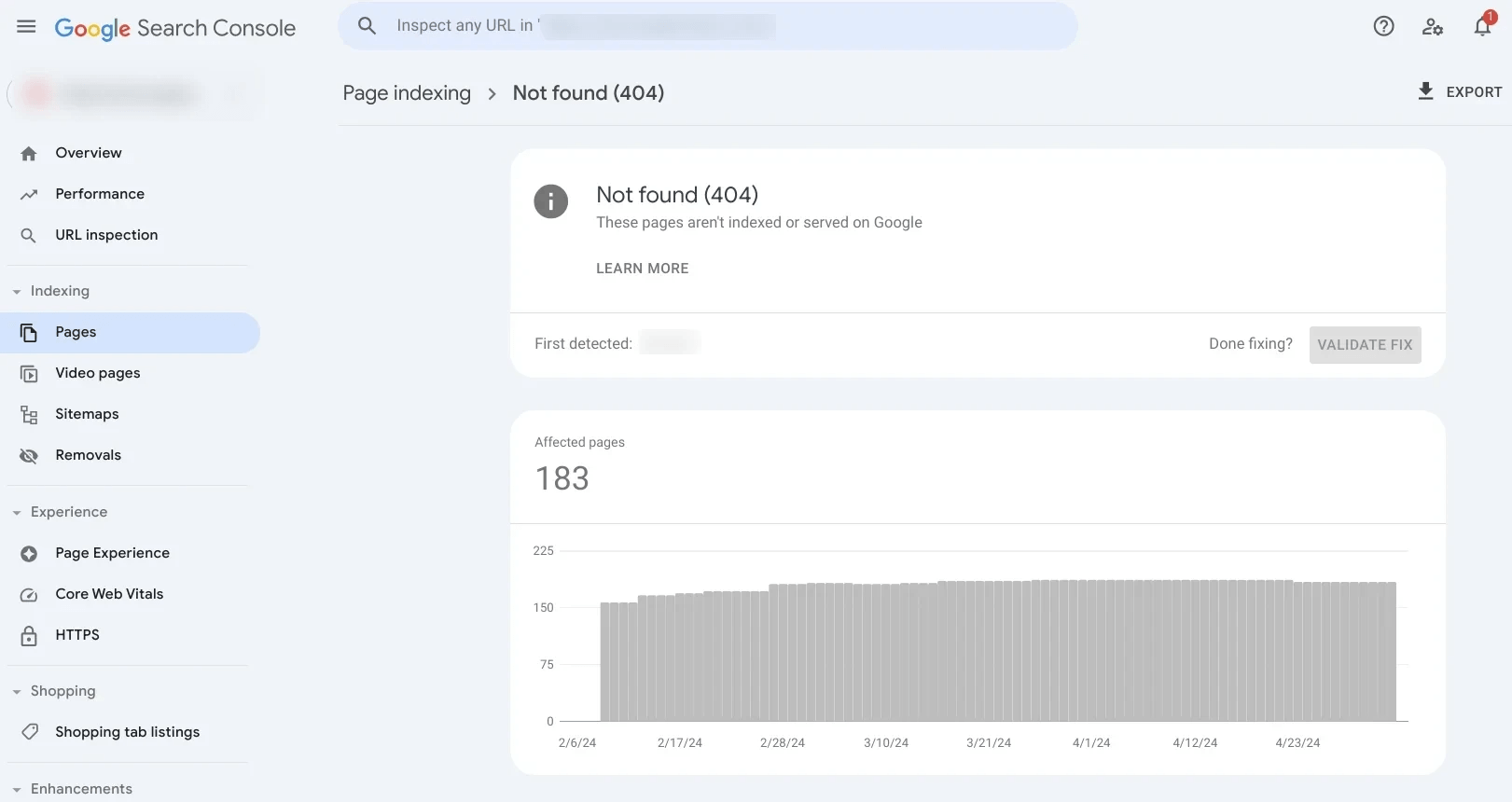The image size is (1512, 802).
Task: Open the notifications bell
Action: point(1483,25)
